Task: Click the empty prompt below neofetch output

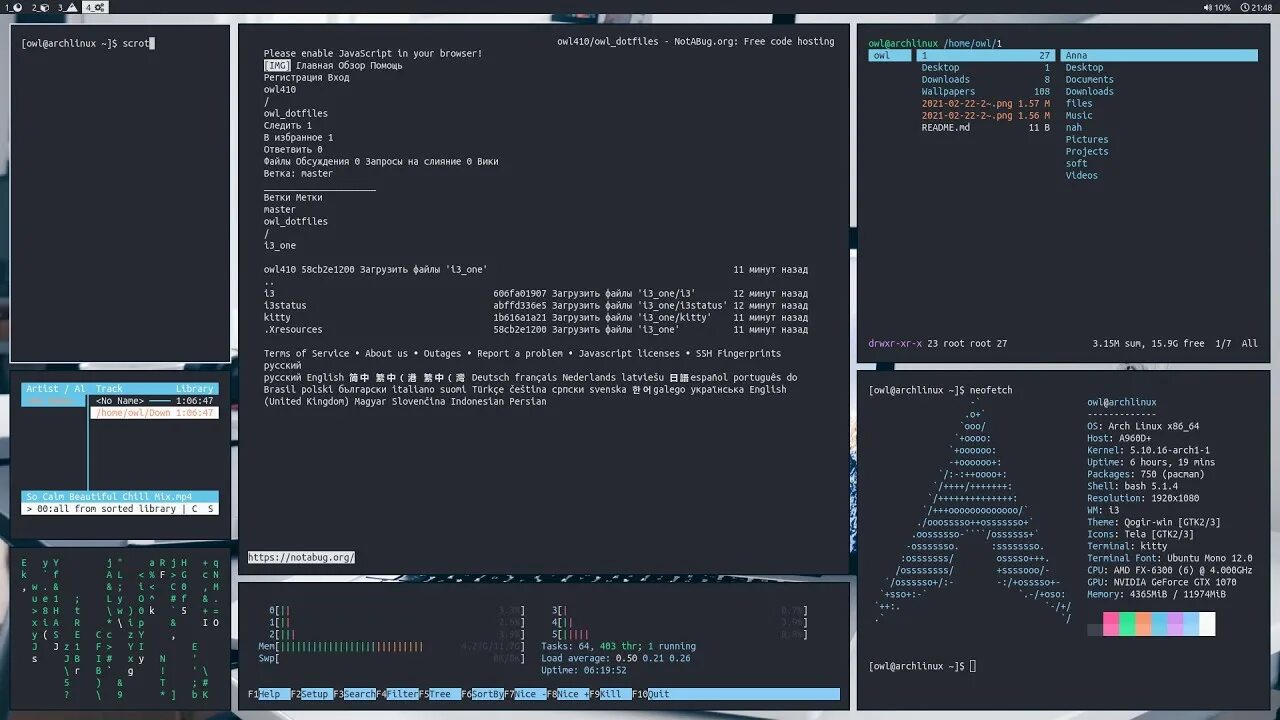Action: (x=922, y=666)
